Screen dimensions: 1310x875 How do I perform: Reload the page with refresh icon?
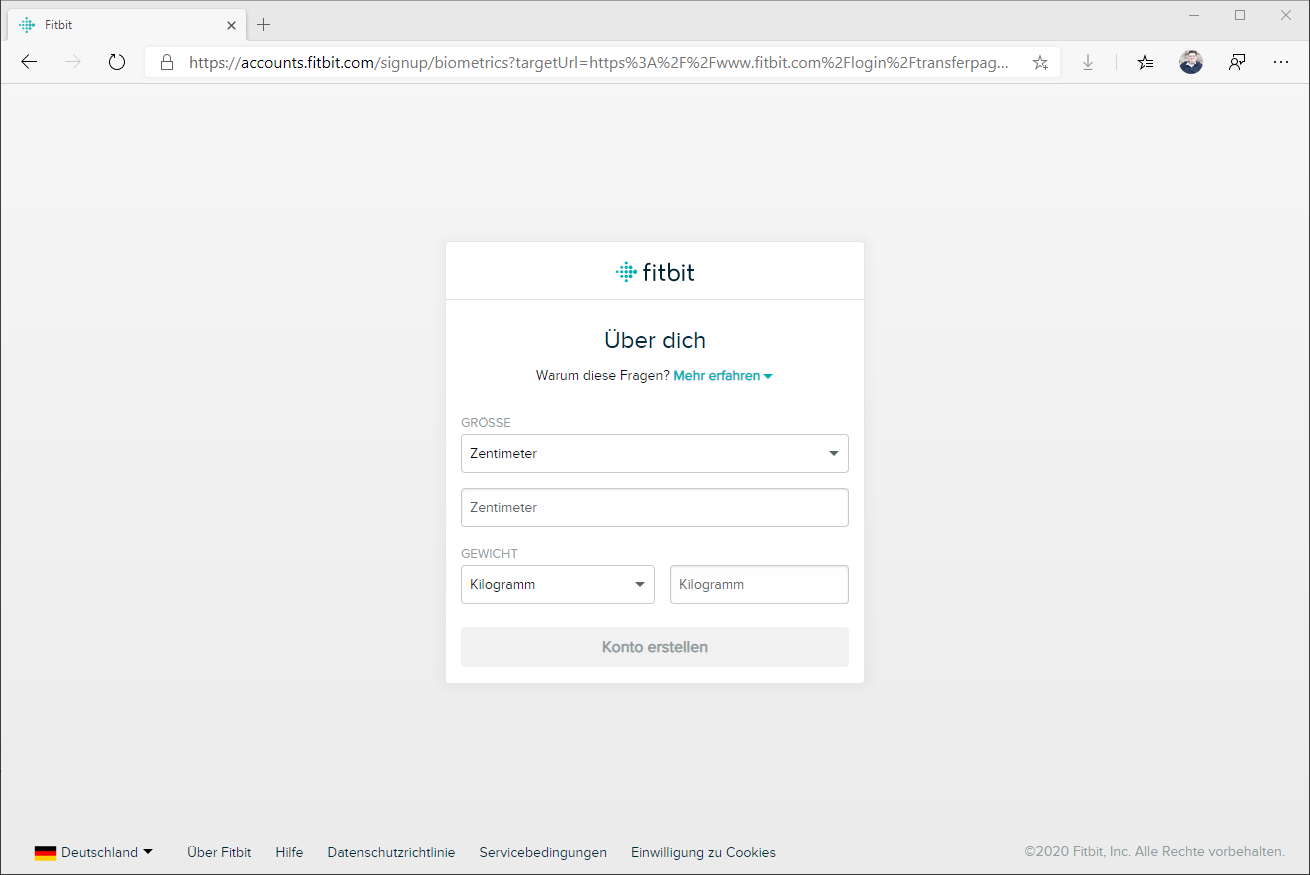[117, 62]
